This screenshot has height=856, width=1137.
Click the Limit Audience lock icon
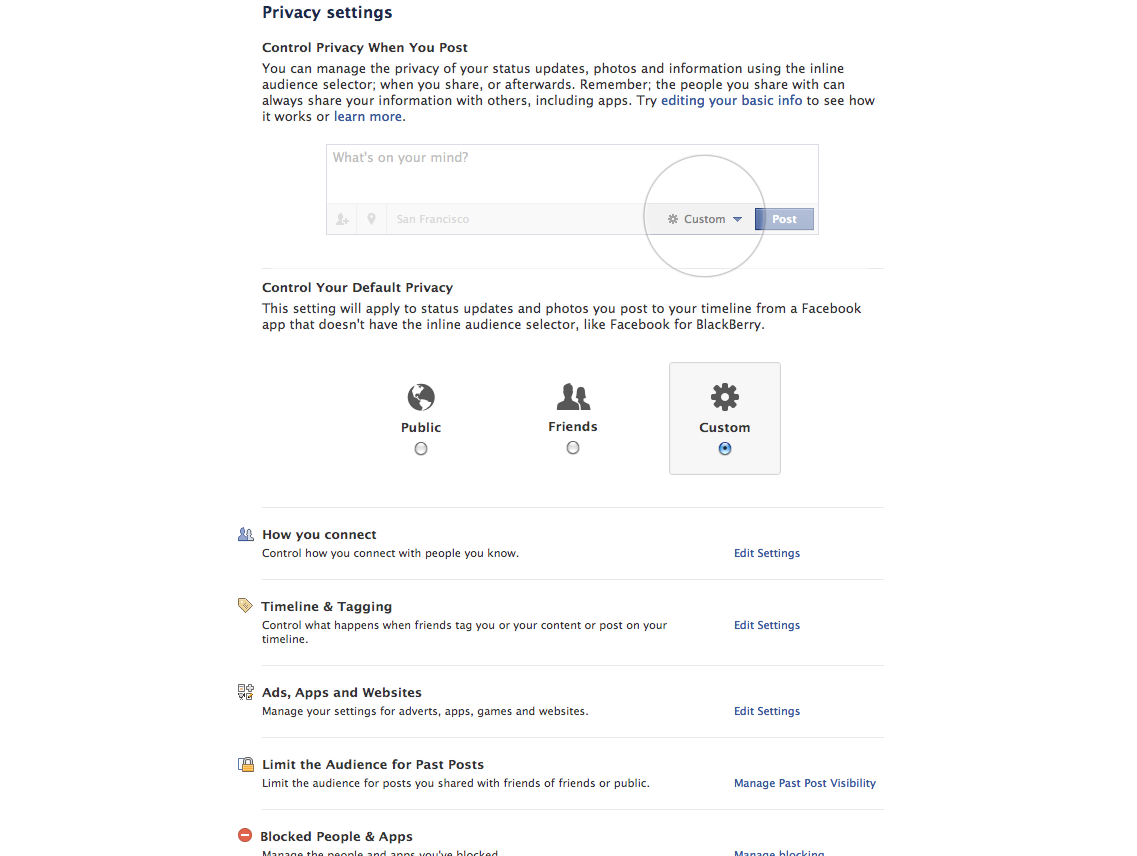click(246, 765)
